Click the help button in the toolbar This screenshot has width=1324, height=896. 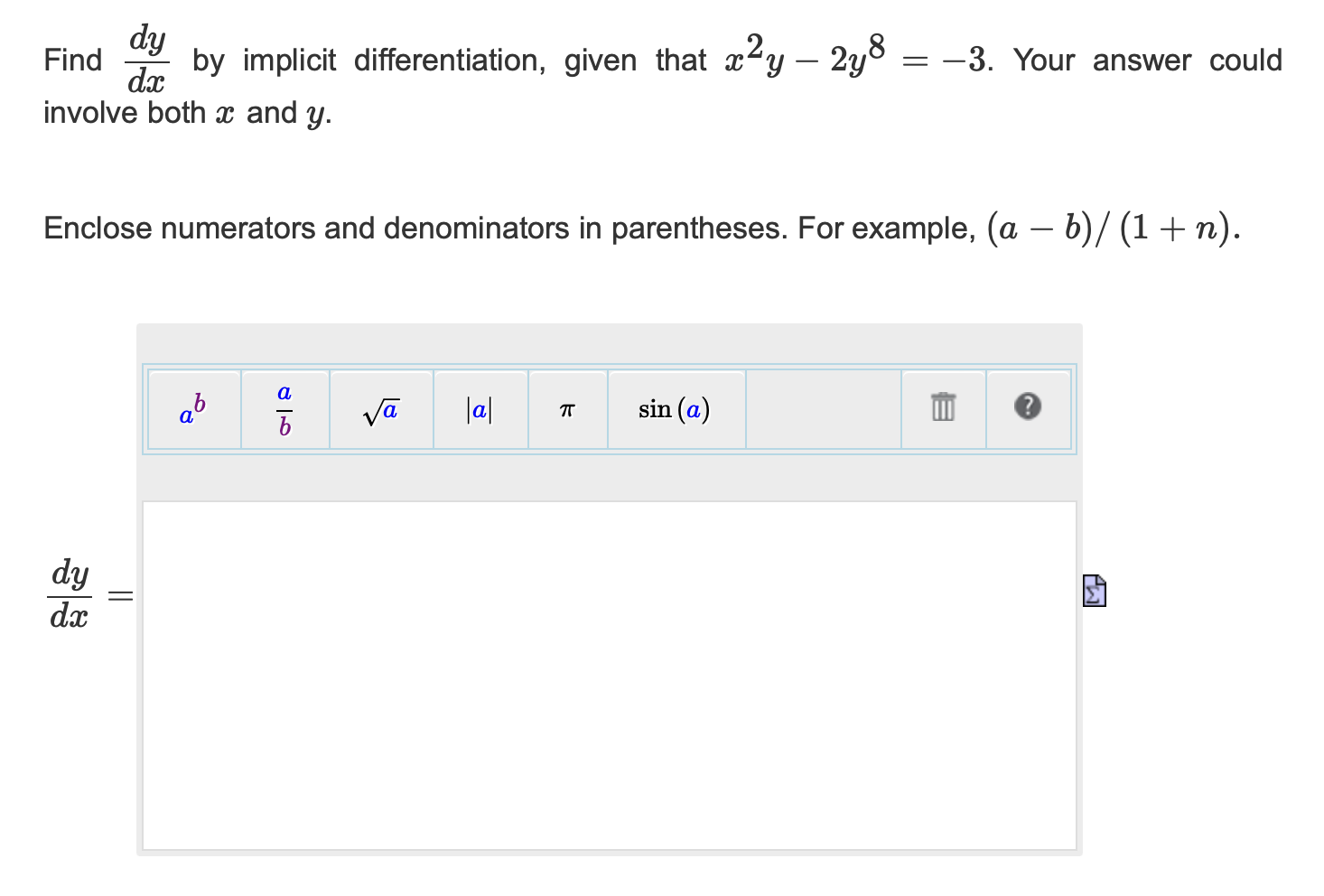1029,408
